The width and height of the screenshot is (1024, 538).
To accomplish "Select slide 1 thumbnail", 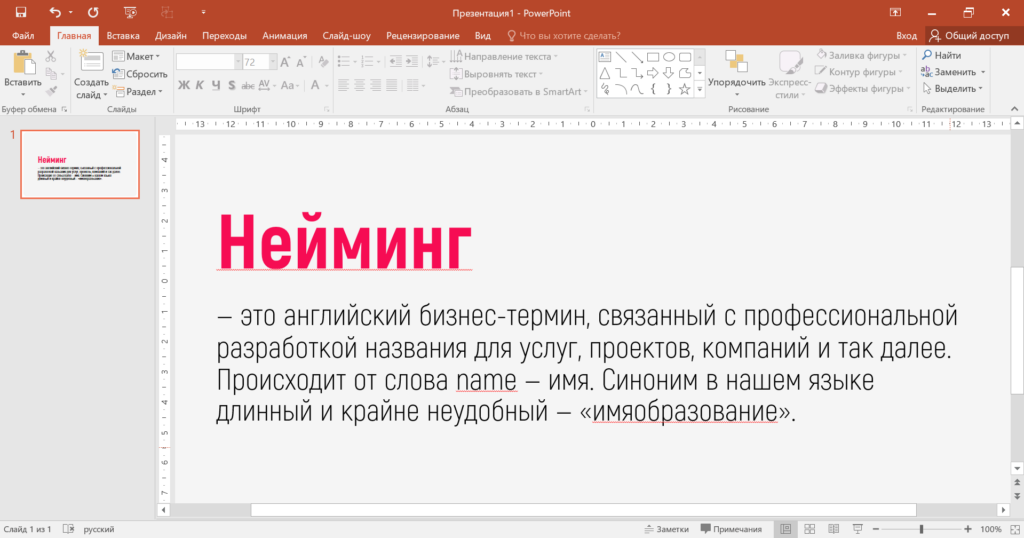I will (80, 164).
